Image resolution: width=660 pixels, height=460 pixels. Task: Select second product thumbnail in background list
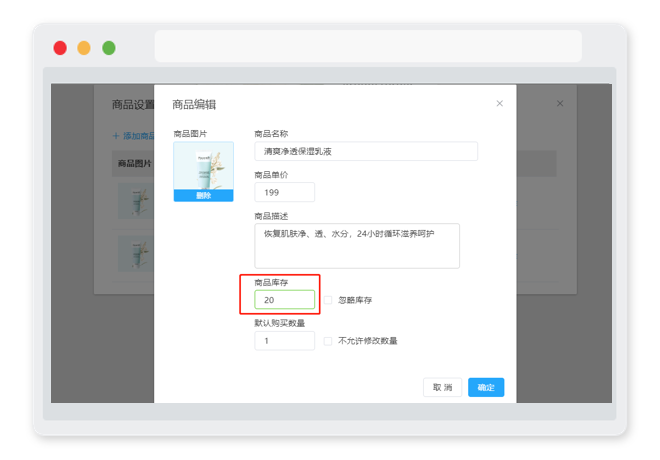pos(136,254)
